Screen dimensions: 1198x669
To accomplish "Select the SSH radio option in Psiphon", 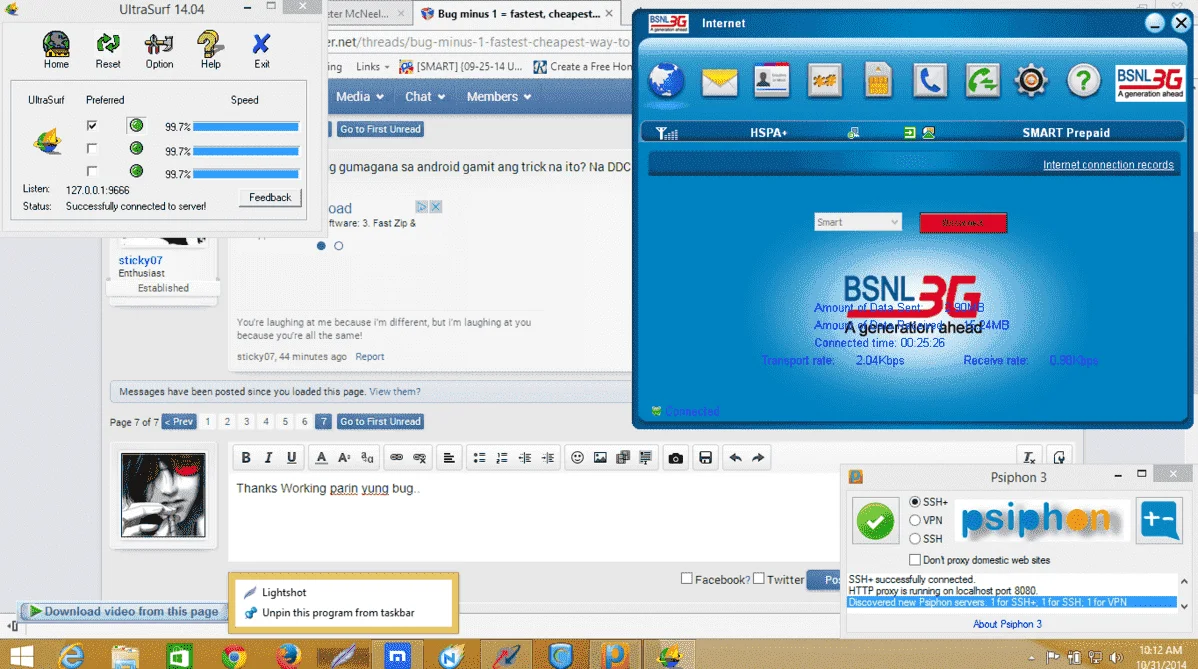I will point(915,538).
